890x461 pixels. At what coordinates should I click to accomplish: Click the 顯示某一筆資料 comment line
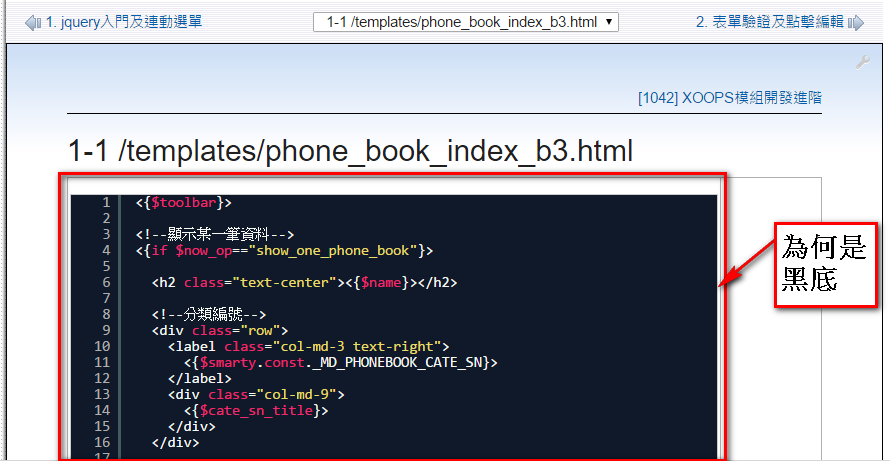(x=214, y=235)
